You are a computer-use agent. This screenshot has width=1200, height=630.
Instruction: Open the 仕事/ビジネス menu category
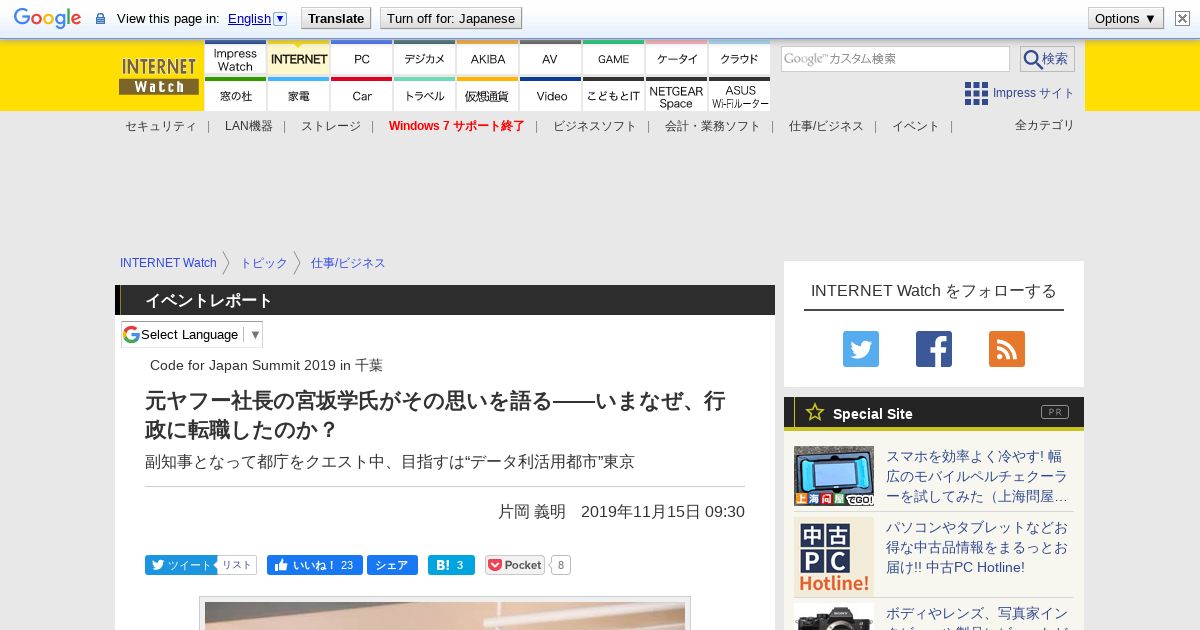826,126
